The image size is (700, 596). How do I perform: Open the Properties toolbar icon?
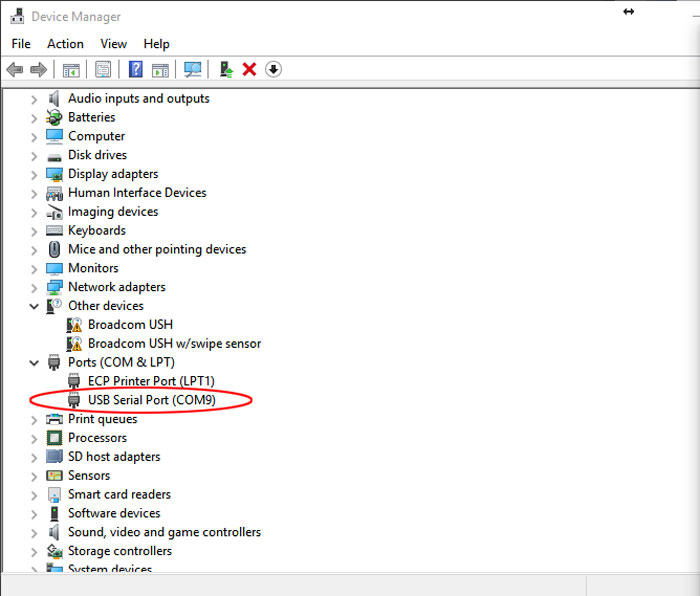coord(103,70)
